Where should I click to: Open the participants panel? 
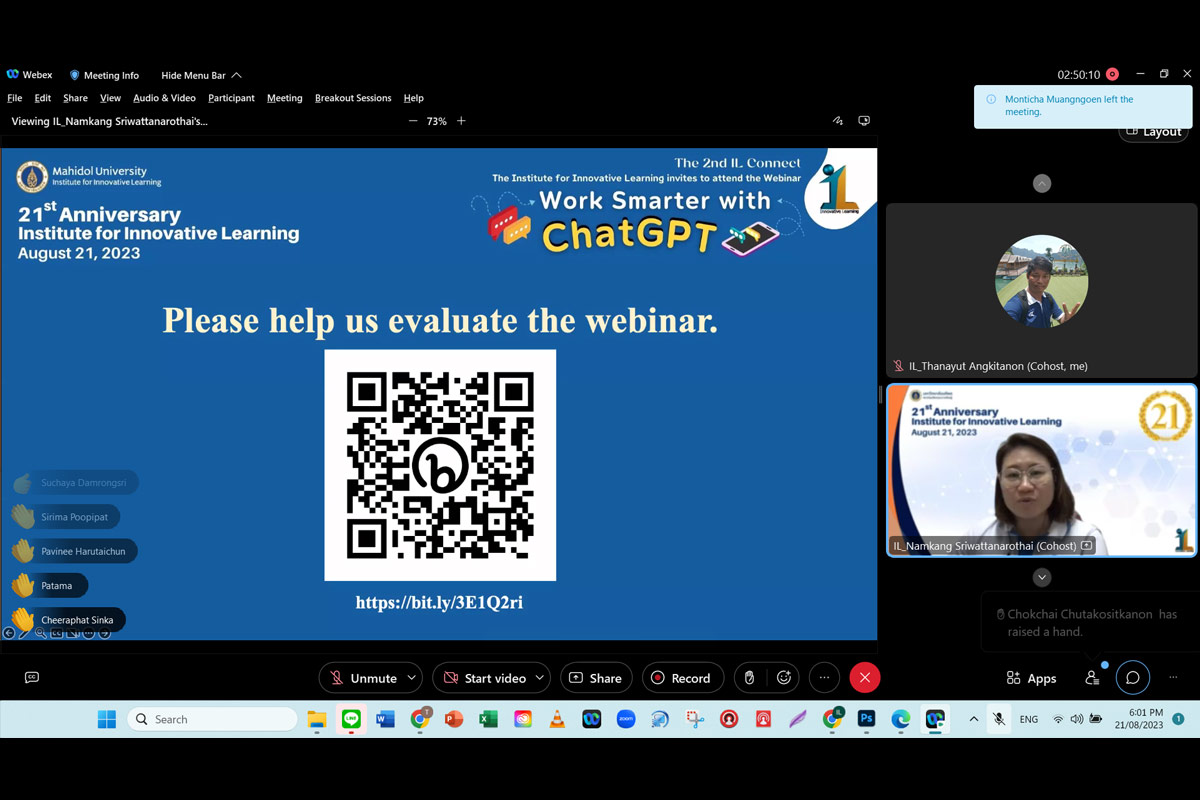[x=1092, y=678]
